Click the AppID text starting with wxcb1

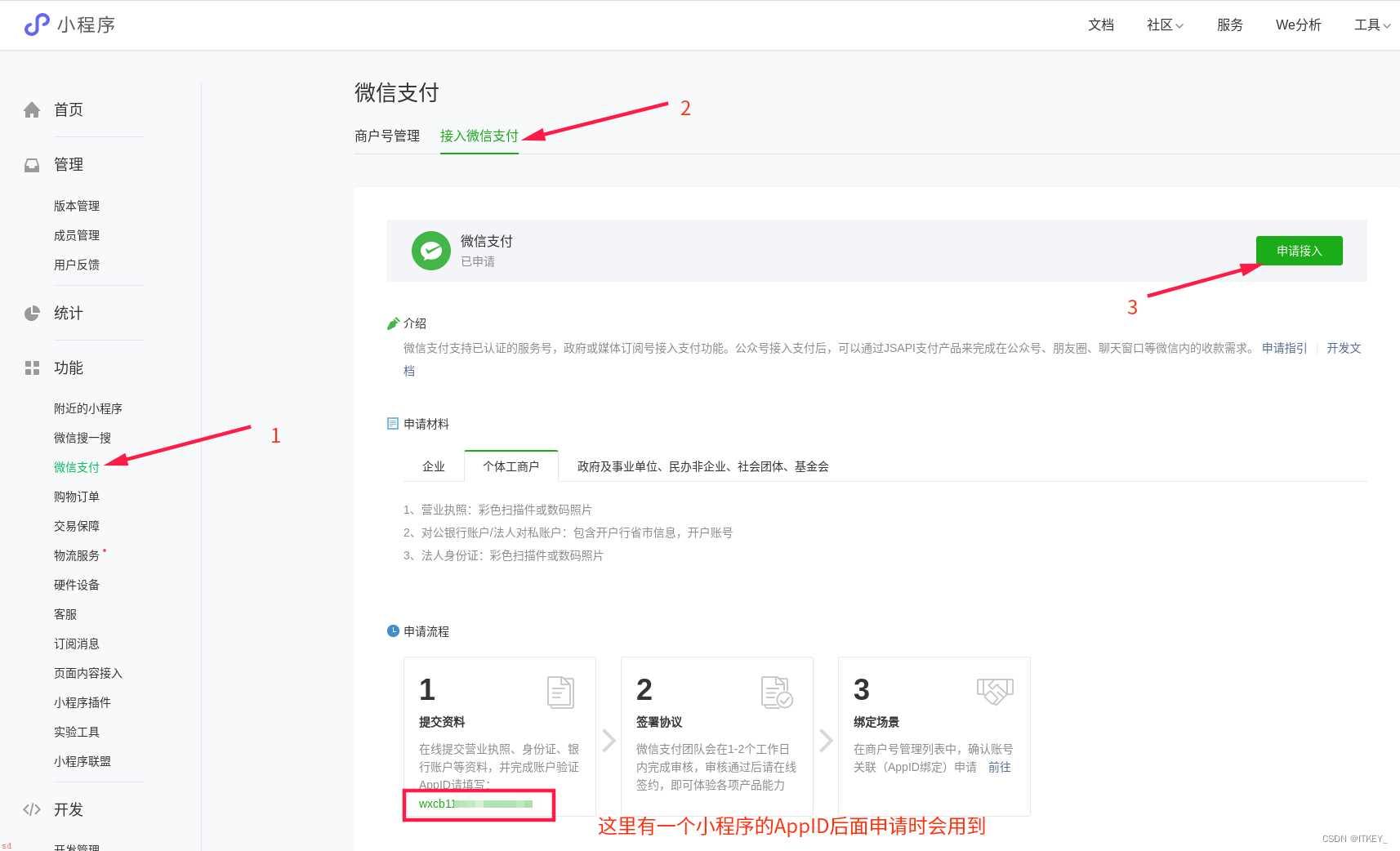475,804
